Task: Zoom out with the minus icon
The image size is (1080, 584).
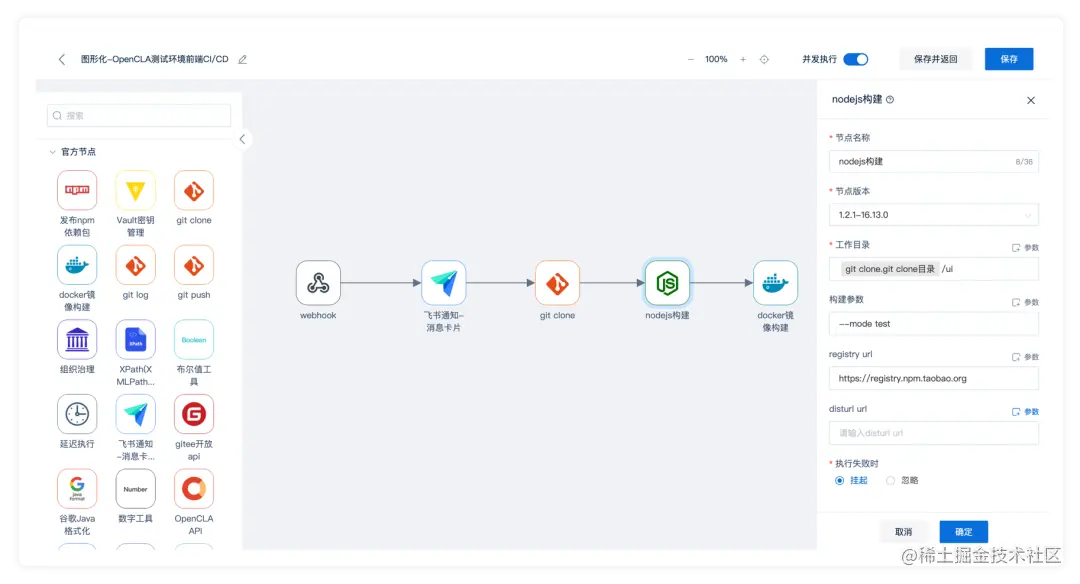Action: coord(690,59)
